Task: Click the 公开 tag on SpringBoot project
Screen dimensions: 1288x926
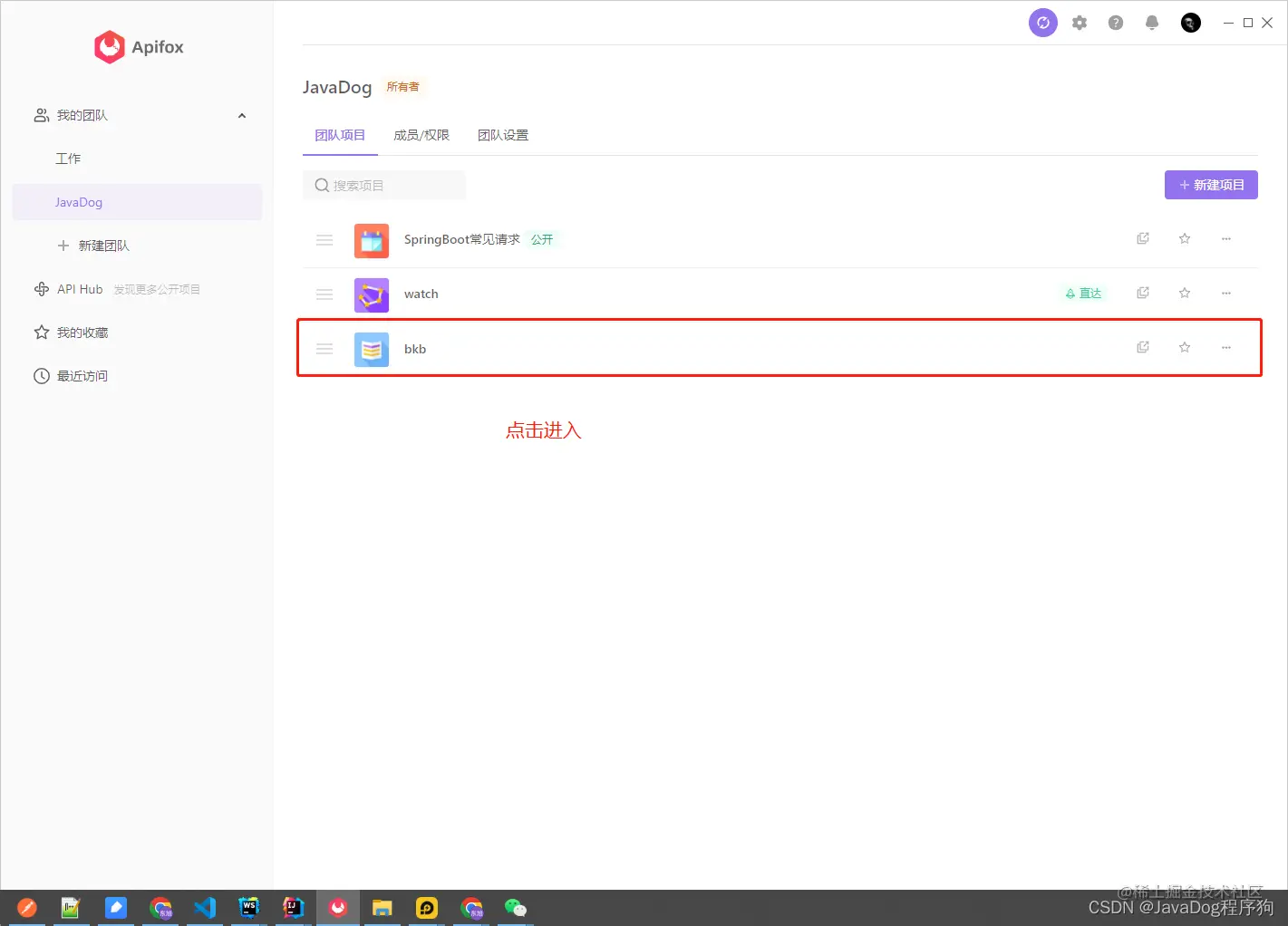Action: point(542,239)
